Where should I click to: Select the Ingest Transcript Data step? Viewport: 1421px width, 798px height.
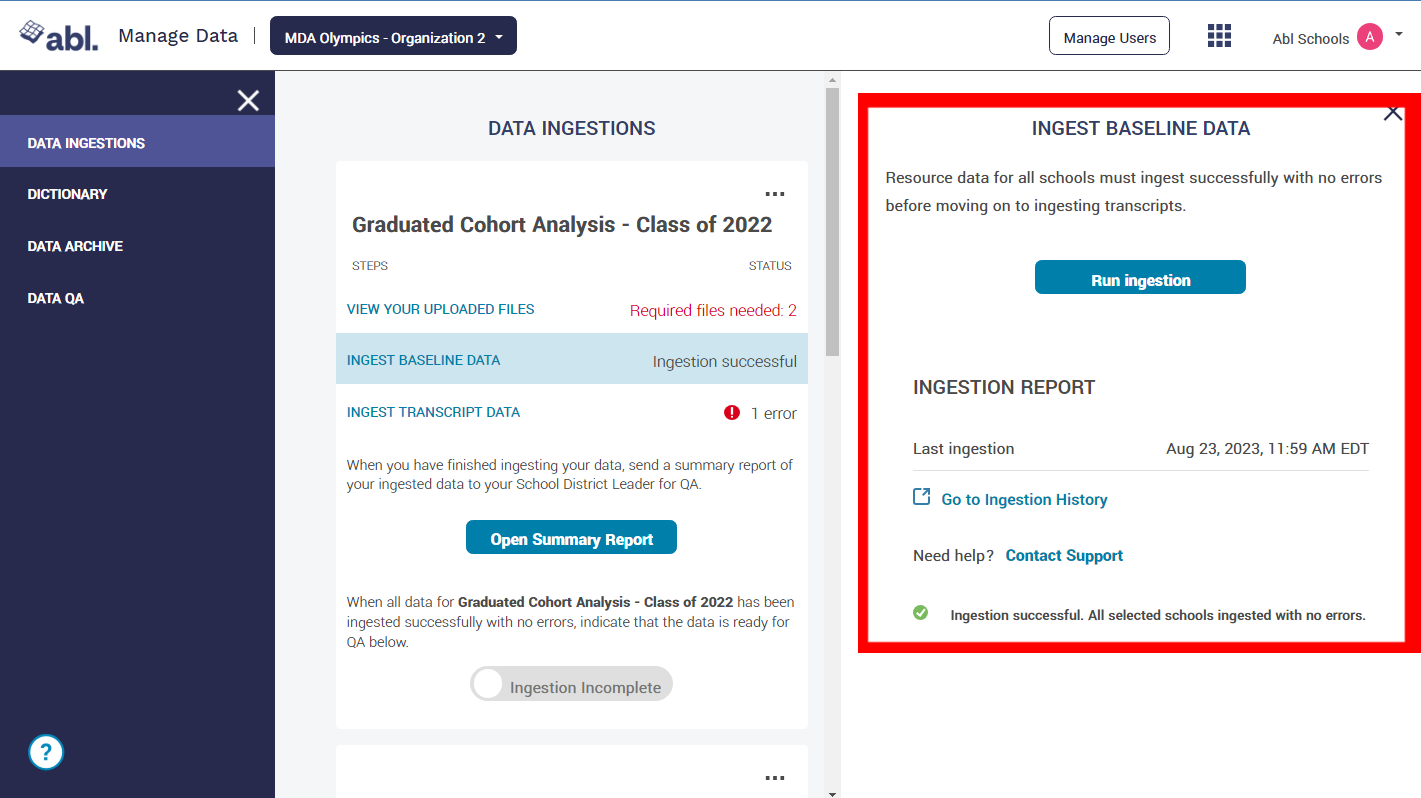tap(433, 412)
